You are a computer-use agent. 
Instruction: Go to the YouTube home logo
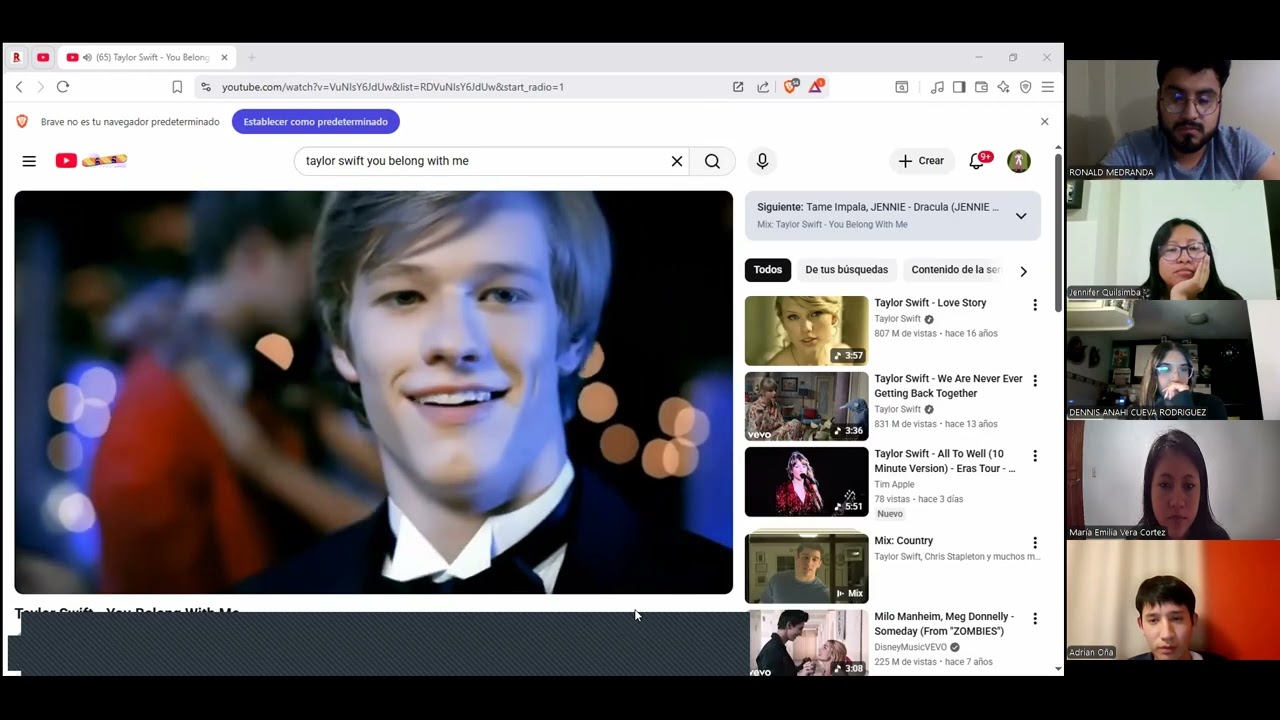91,160
